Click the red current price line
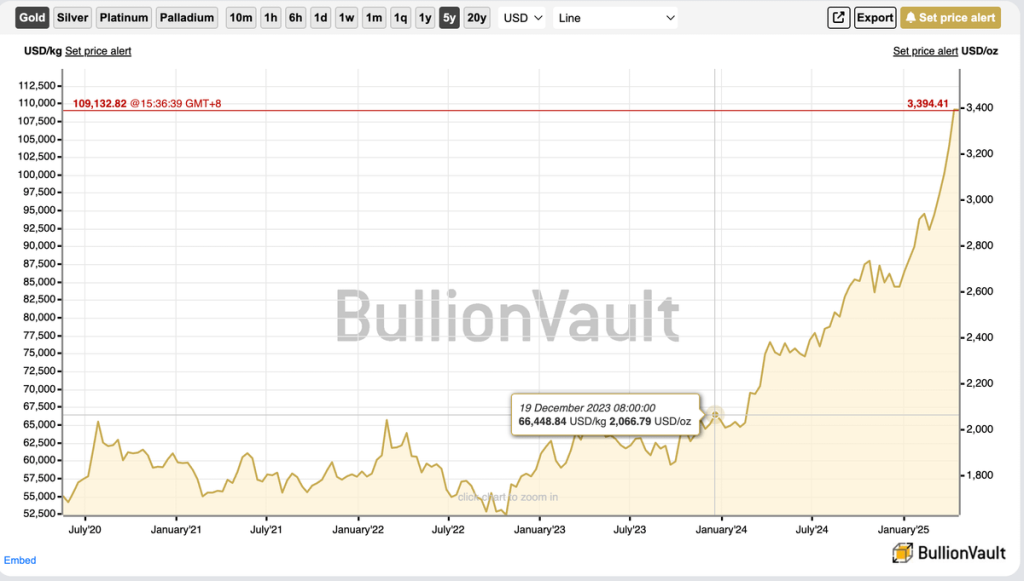Screen dimensions: 1024x581 (500, 110)
